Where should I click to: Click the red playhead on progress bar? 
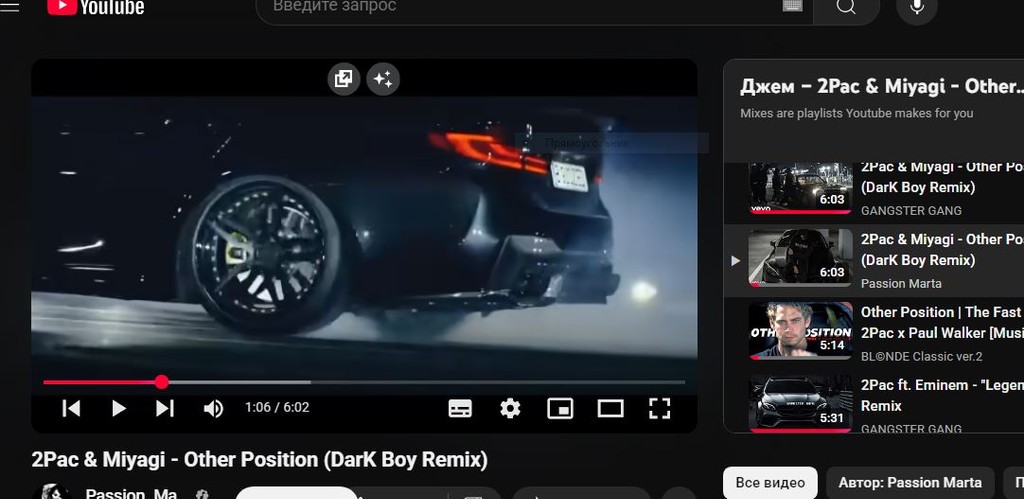(162, 382)
